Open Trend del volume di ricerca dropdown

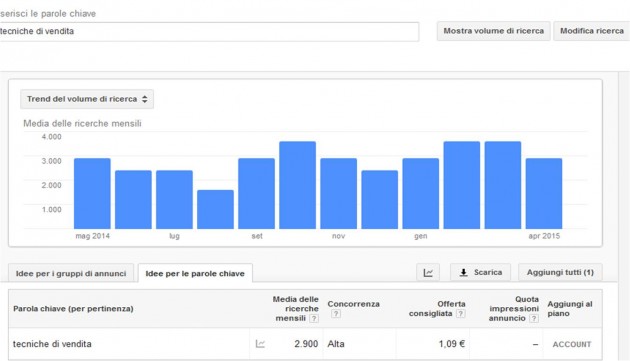coord(87,99)
